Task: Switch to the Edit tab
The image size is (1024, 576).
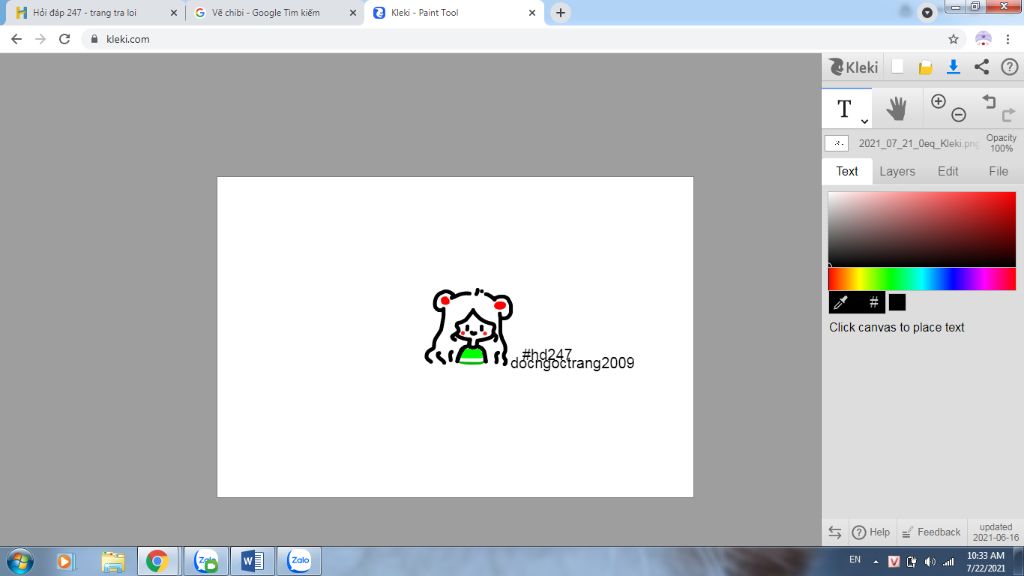Action: (948, 171)
